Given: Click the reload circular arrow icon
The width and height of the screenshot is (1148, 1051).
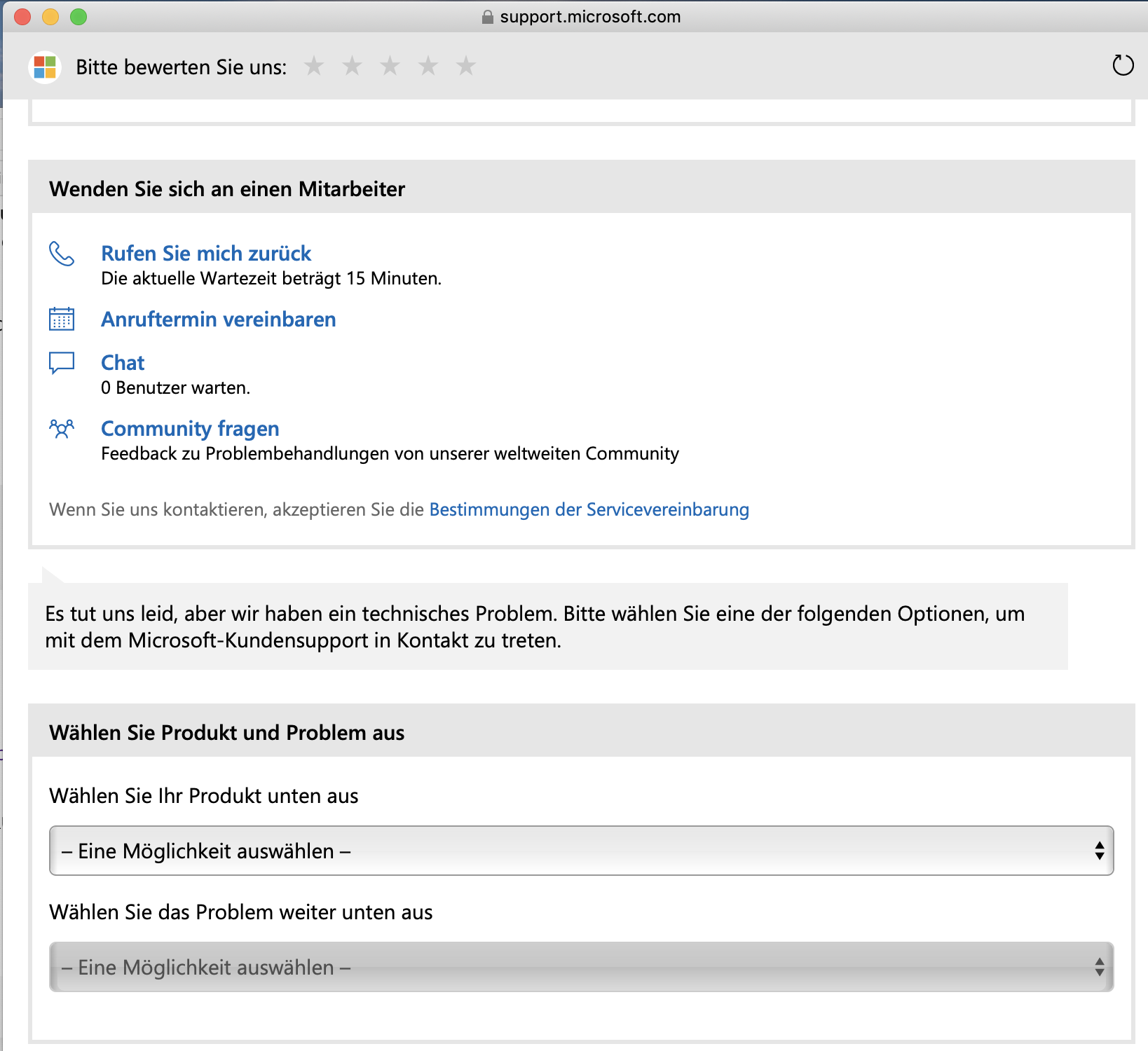Looking at the screenshot, I should 1123,65.
